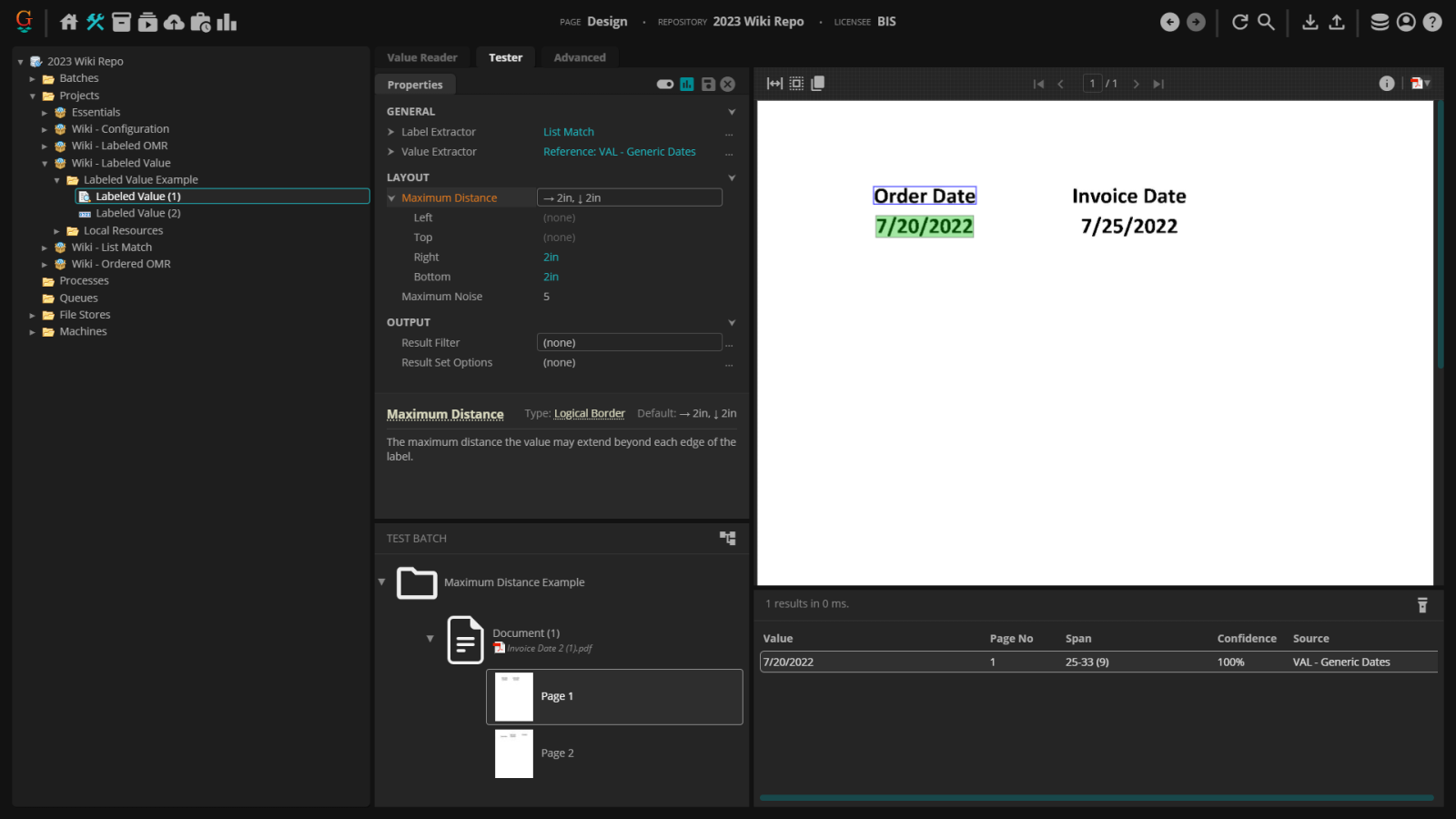Expand the Batches folder in tree
The image size is (1456, 819).
33,79
